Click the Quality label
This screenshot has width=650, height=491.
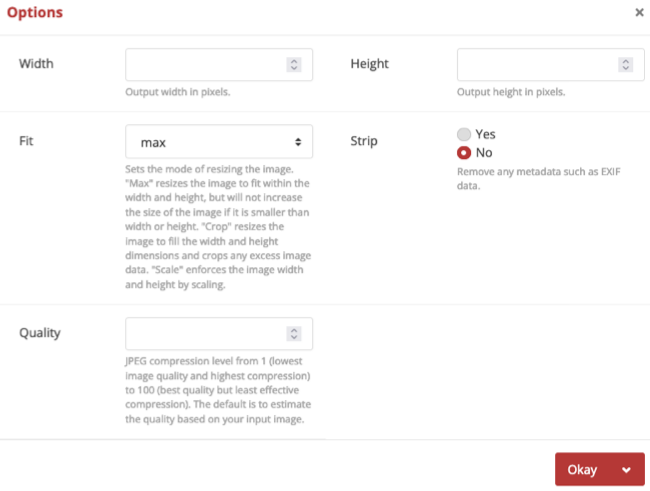41,333
